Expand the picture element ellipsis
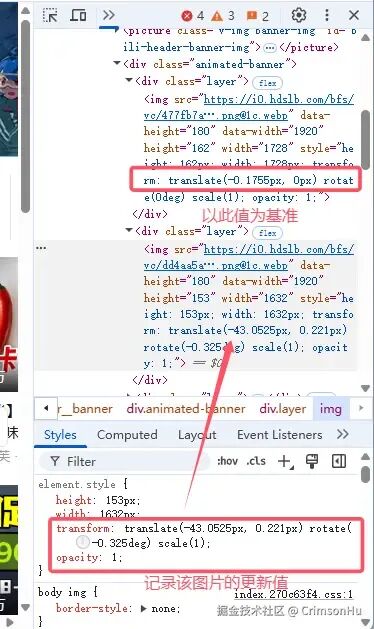 [x=270, y=48]
